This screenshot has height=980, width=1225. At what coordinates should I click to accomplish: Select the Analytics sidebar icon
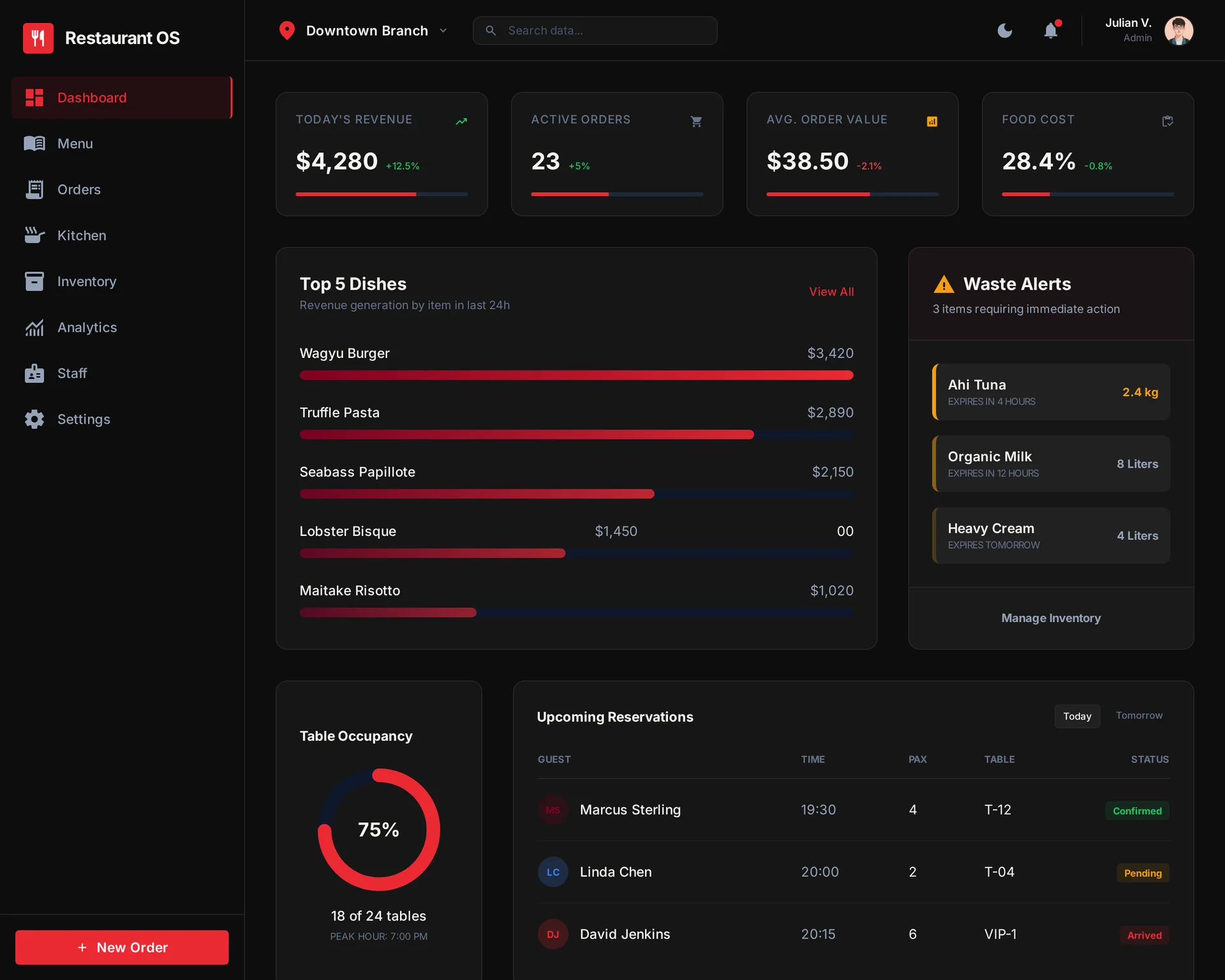pyautogui.click(x=34, y=327)
